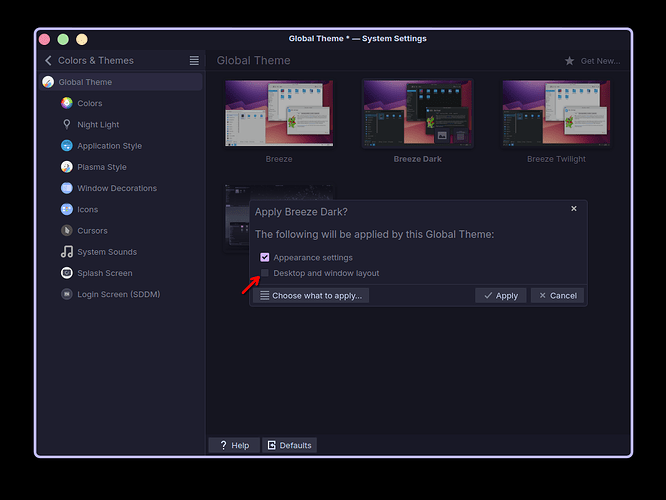Cancel the Apply Breeze Dark dialog

[557, 296]
